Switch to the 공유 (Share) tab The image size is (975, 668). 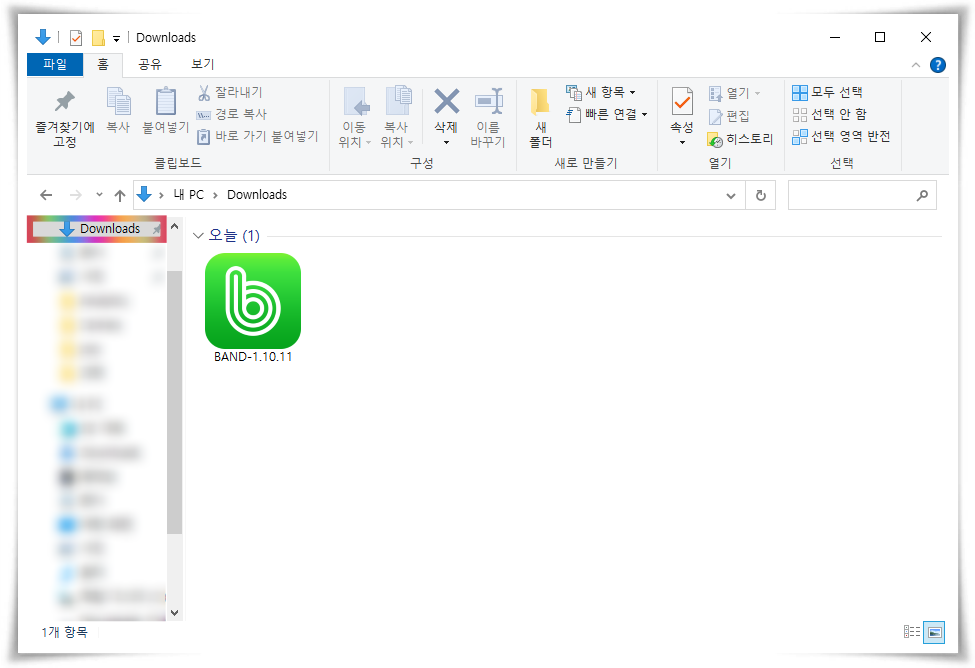click(150, 64)
